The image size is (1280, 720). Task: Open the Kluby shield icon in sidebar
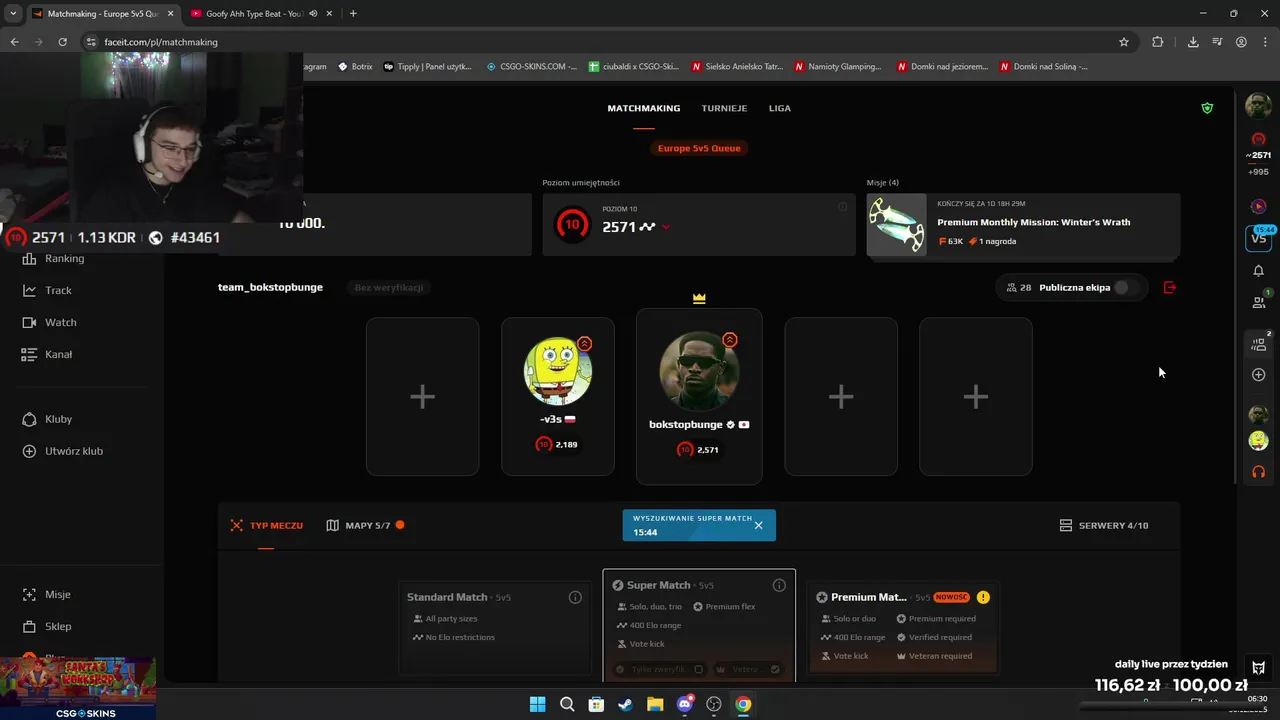click(29, 419)
